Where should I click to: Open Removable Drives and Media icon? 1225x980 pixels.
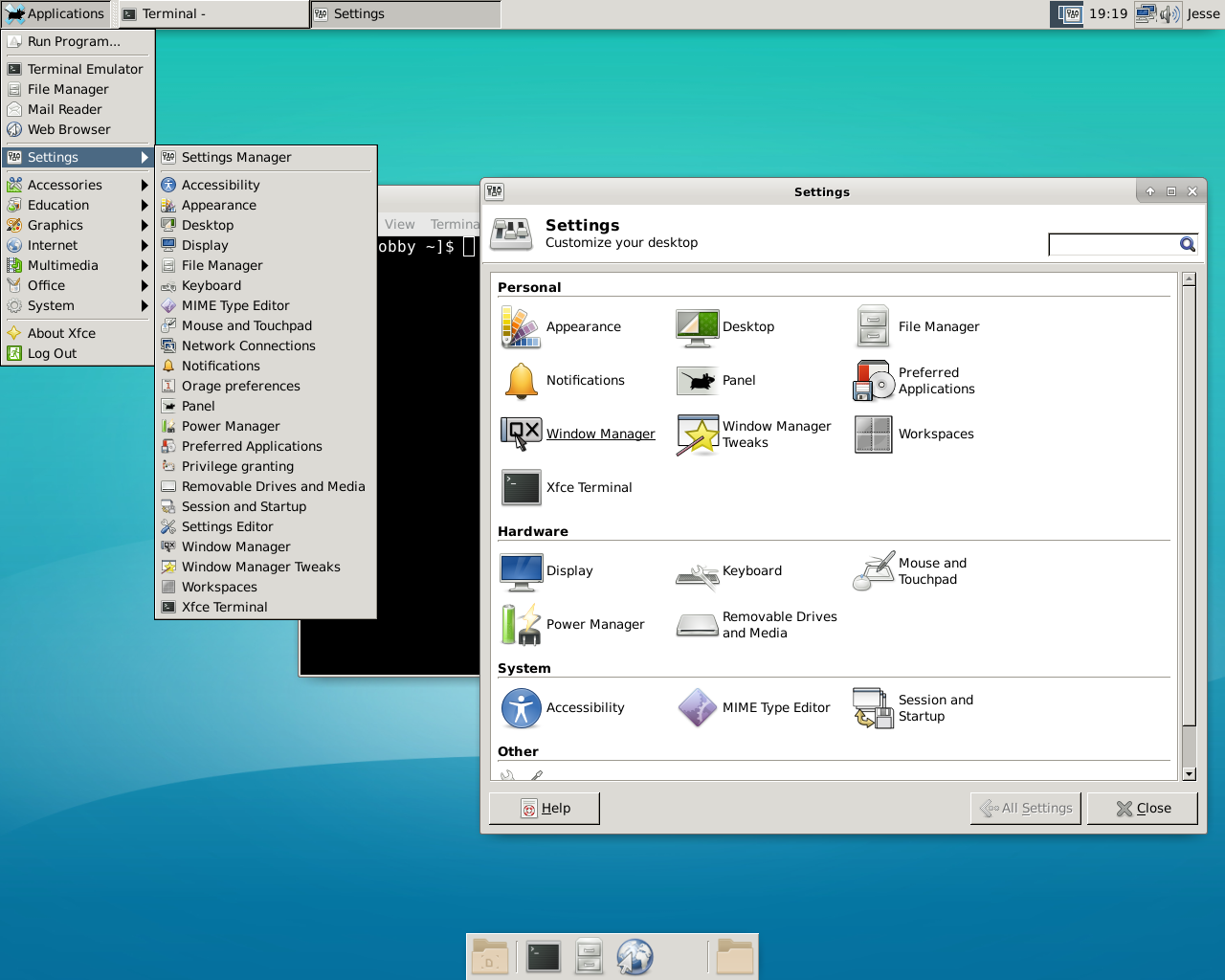tap(697, 625)
